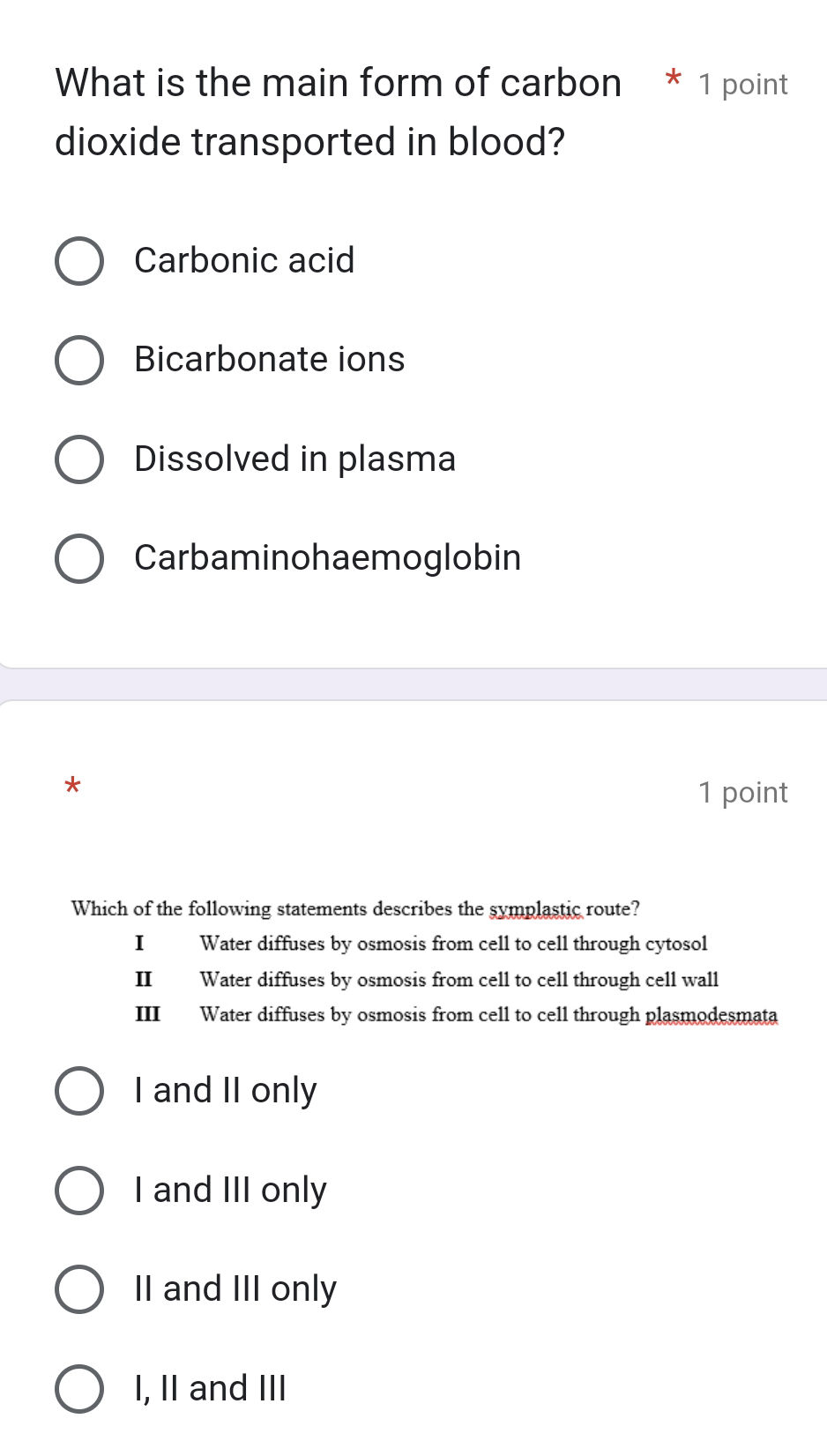
Task: Select the "I and II only" option
Action: (79, 1091)
